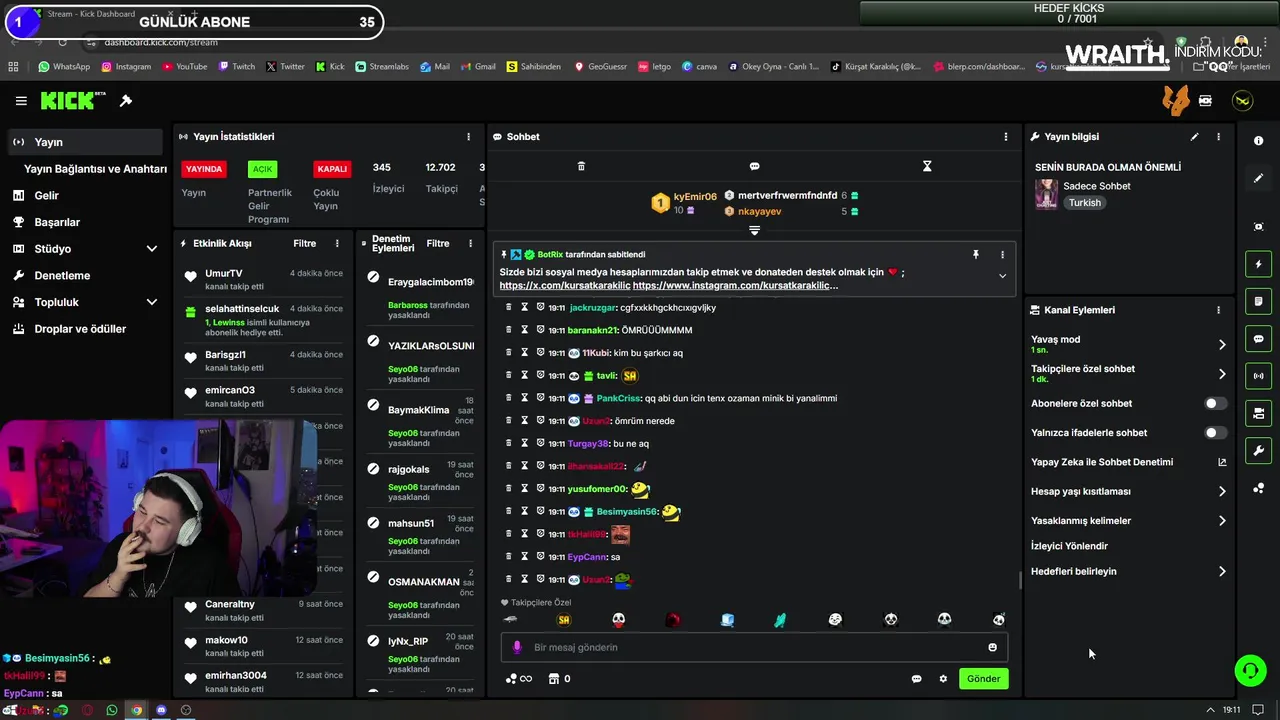This screenshot has width=1280, height=720.
Task: Click the document icon in right sidebar
Action: pos(1258,301)
